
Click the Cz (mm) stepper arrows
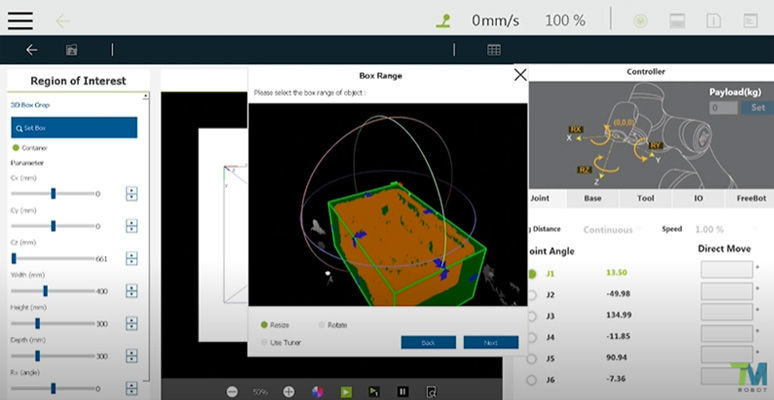pyautogui.click(x=131, y=259)
